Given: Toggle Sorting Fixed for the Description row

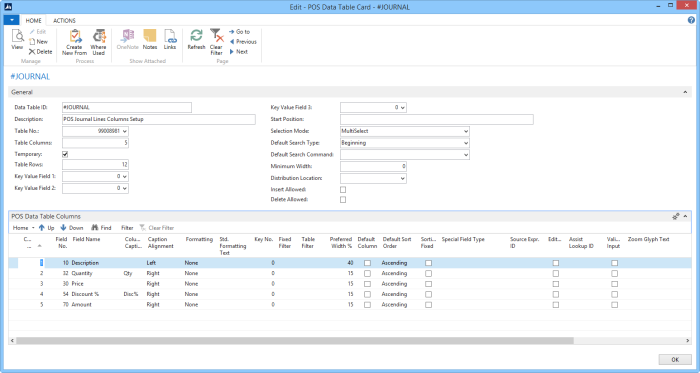Looking at the screenshot, I should click(428, 263).
